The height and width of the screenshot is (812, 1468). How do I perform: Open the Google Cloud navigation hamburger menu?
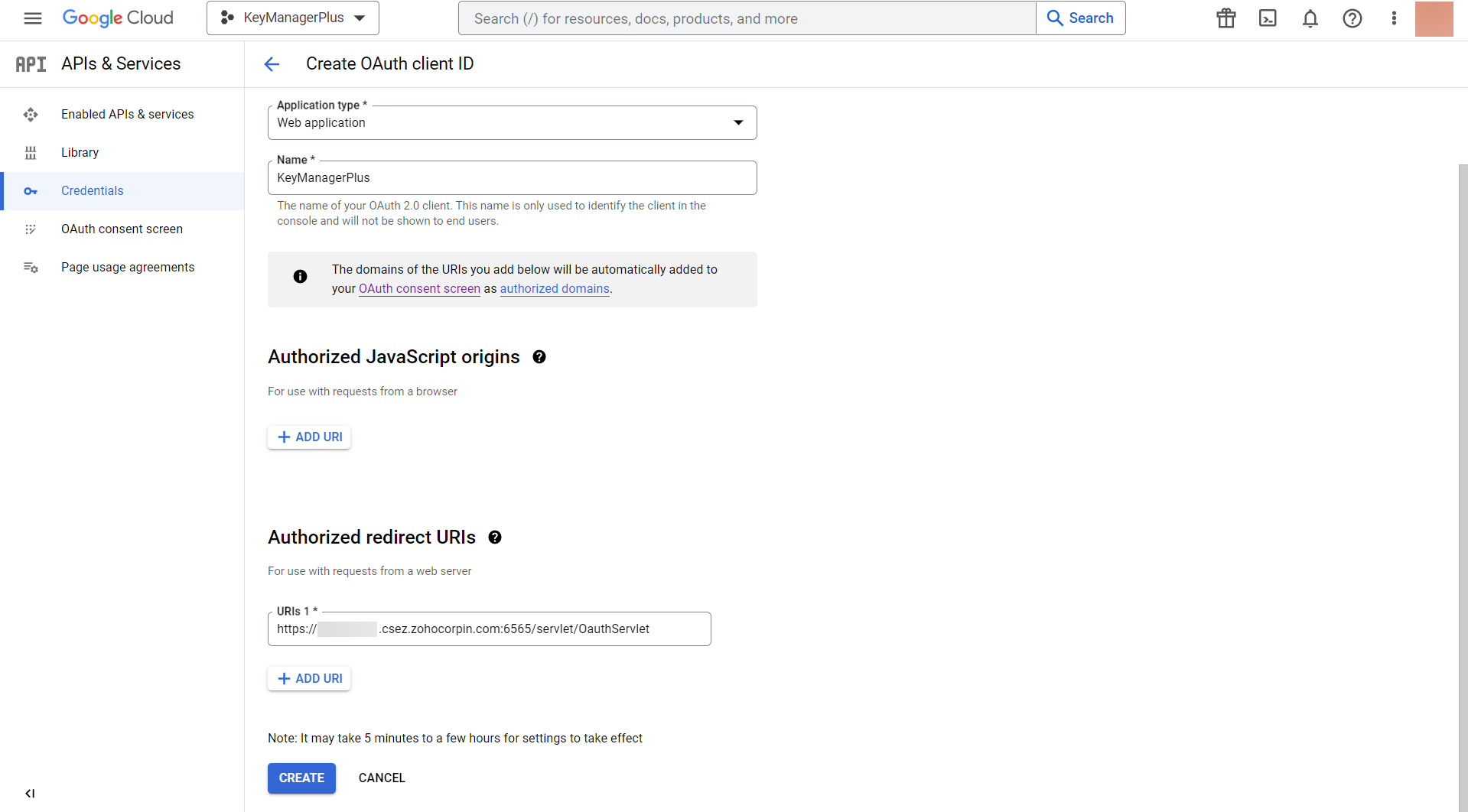pyautogui.click(x=32, y=18)
